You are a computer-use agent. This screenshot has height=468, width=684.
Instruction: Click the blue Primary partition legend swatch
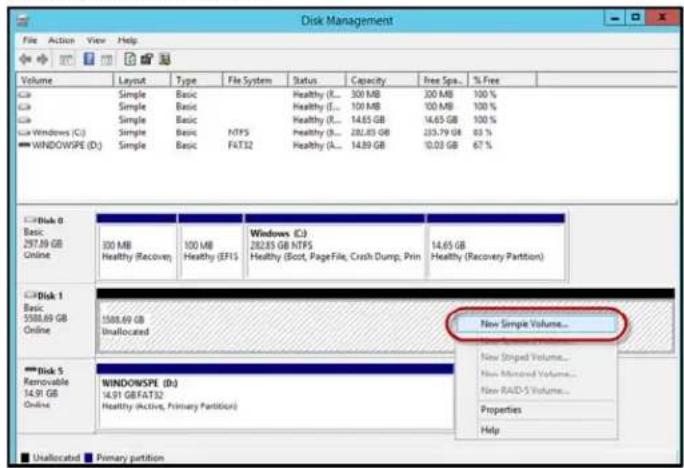(89, 458)
